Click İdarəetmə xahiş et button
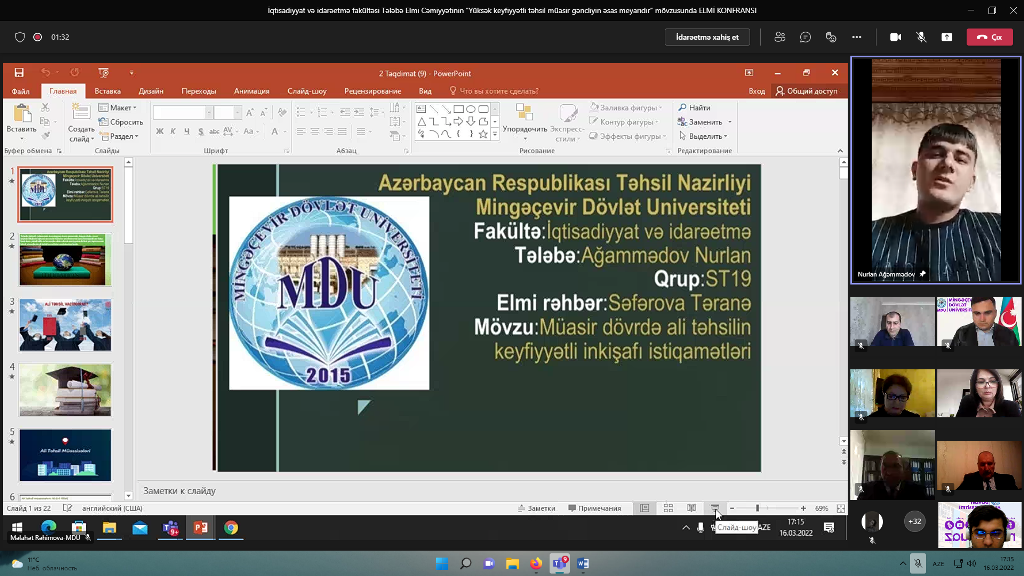Screen dimensions: 1024x576 (707, 37)
